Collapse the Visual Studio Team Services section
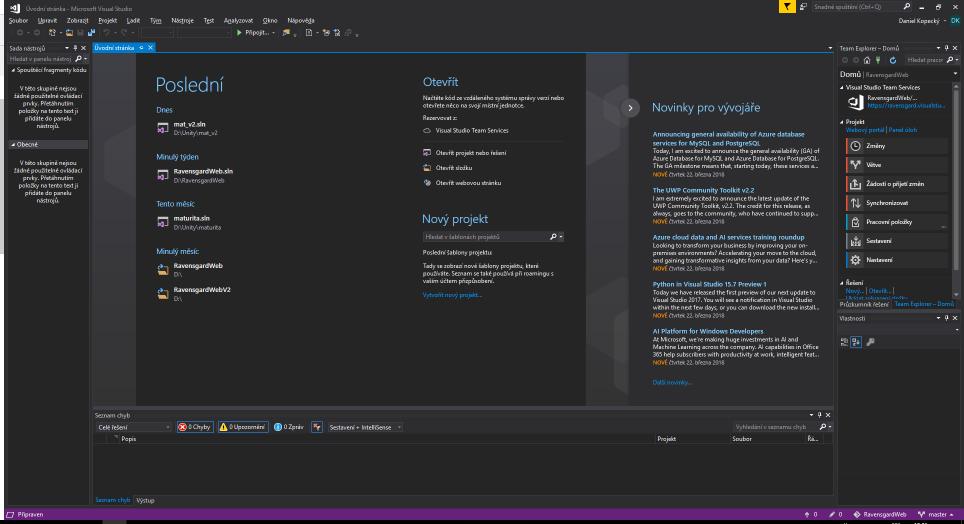 (x=842, y=87)
